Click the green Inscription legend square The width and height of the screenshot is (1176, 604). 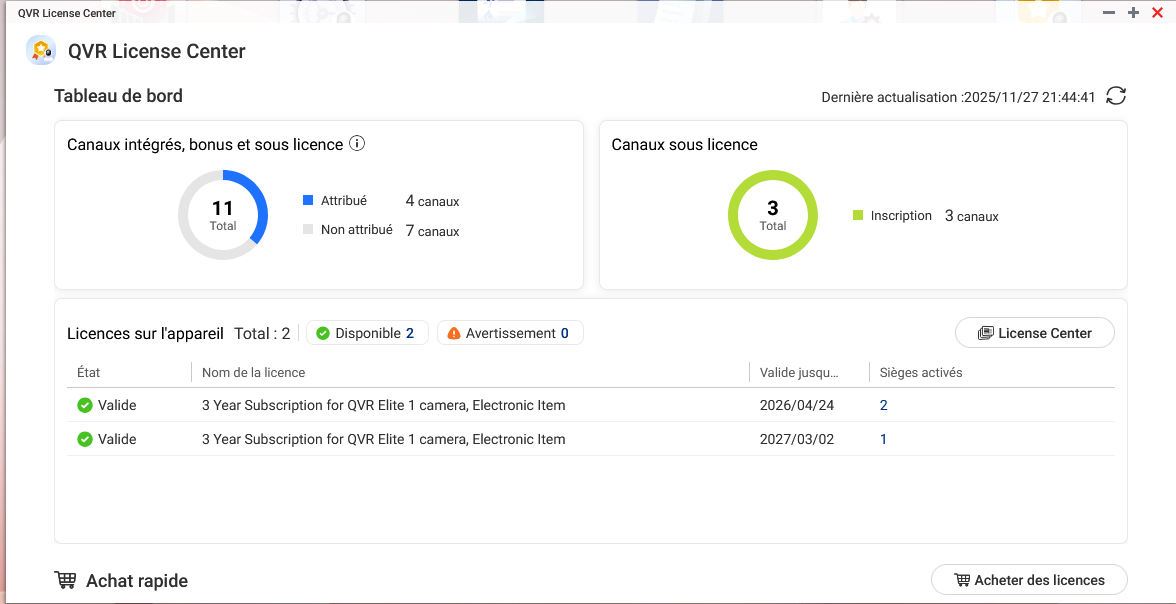pos(858,215)
